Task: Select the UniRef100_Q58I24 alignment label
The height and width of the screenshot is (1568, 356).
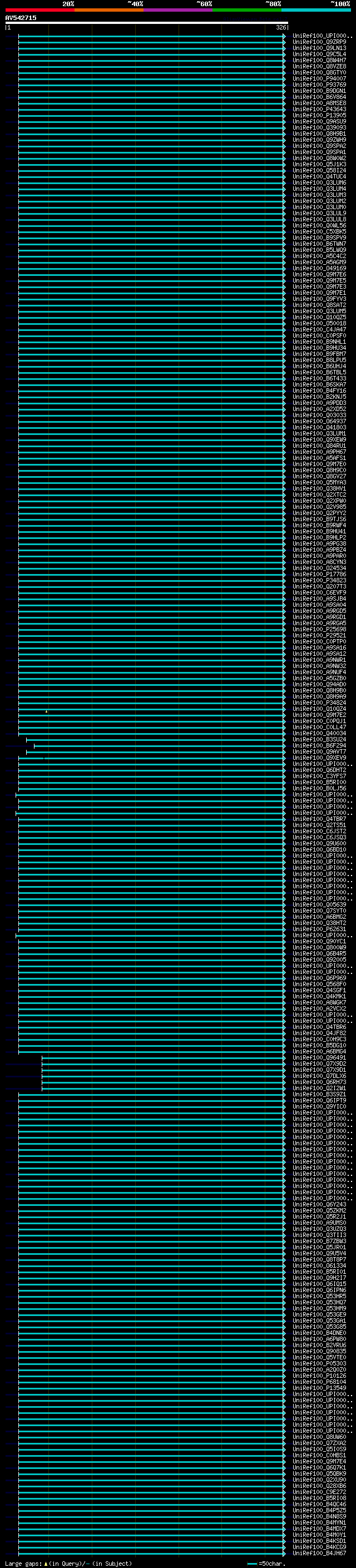Action: [x=319, y=170]
